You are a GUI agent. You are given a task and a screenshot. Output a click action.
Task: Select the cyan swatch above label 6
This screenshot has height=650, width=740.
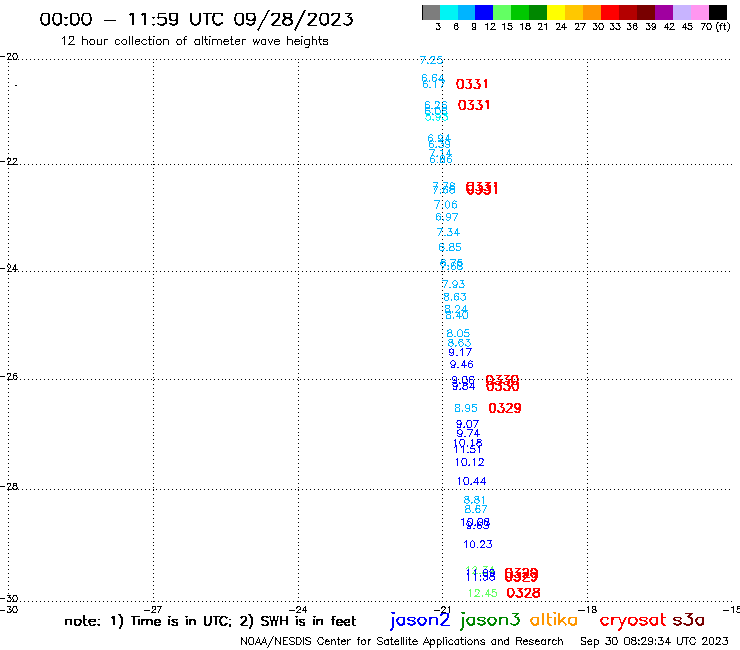[449, 12]
